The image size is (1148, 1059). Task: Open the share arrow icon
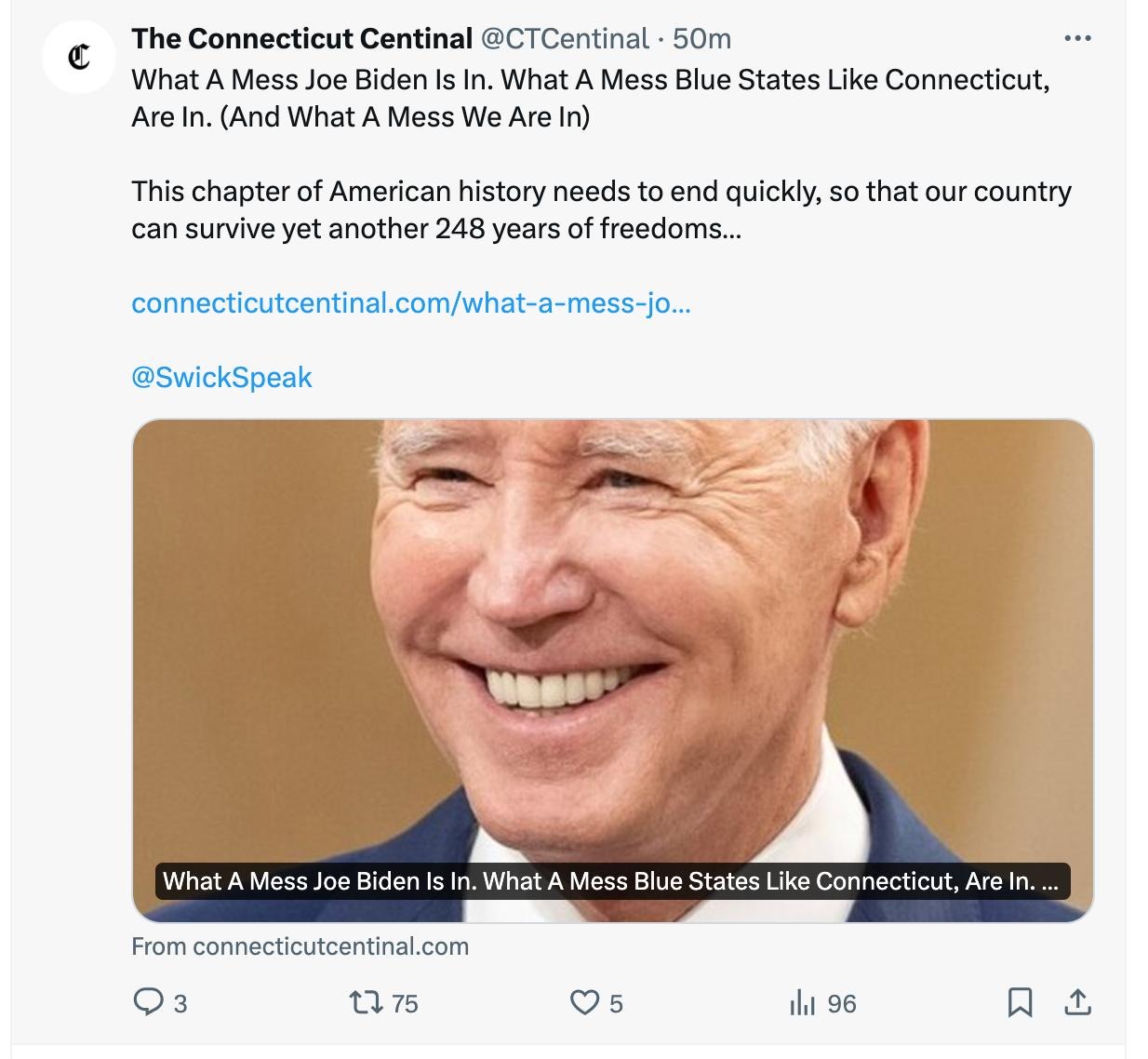coord(1077,1002)
